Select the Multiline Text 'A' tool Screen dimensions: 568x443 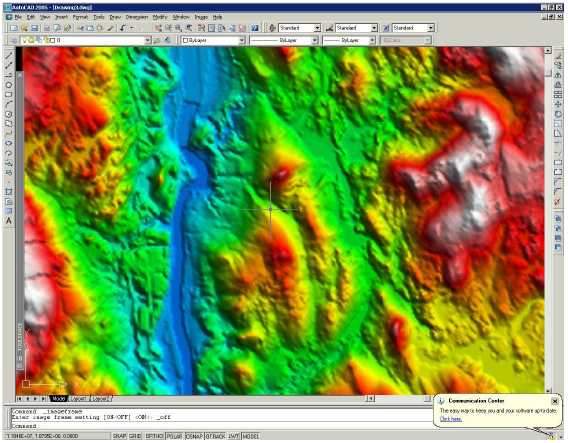pyautogui.click(x=9, y=221)
